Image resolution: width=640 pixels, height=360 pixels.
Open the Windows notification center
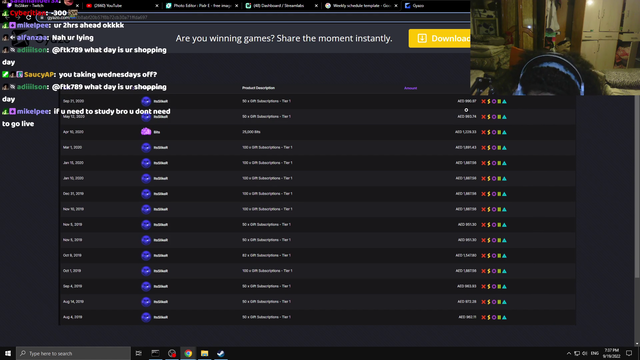629,353
